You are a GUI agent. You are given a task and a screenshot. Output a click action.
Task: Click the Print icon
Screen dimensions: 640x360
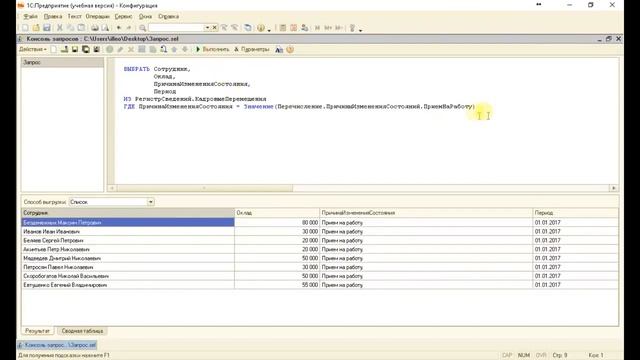click(95, 28)
